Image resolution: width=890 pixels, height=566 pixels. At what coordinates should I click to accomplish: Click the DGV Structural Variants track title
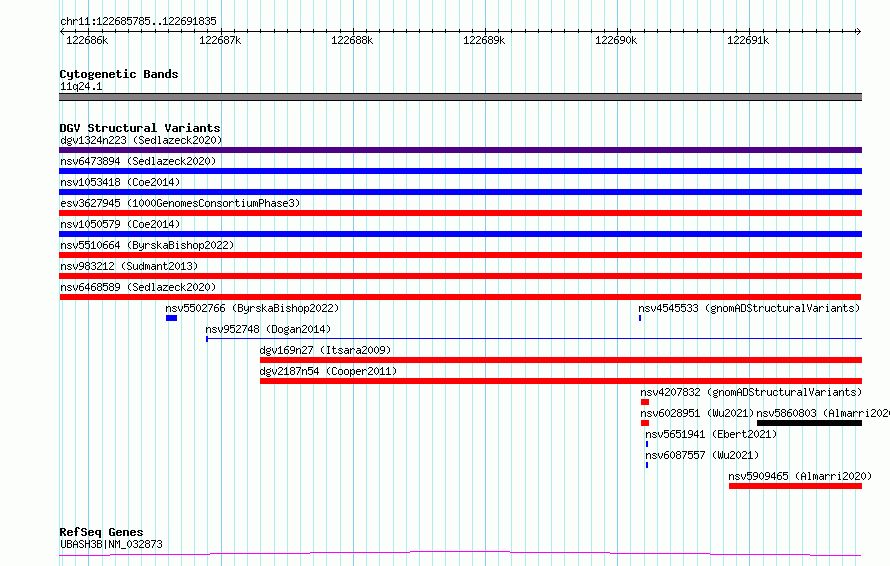click(x=140, y=128)
